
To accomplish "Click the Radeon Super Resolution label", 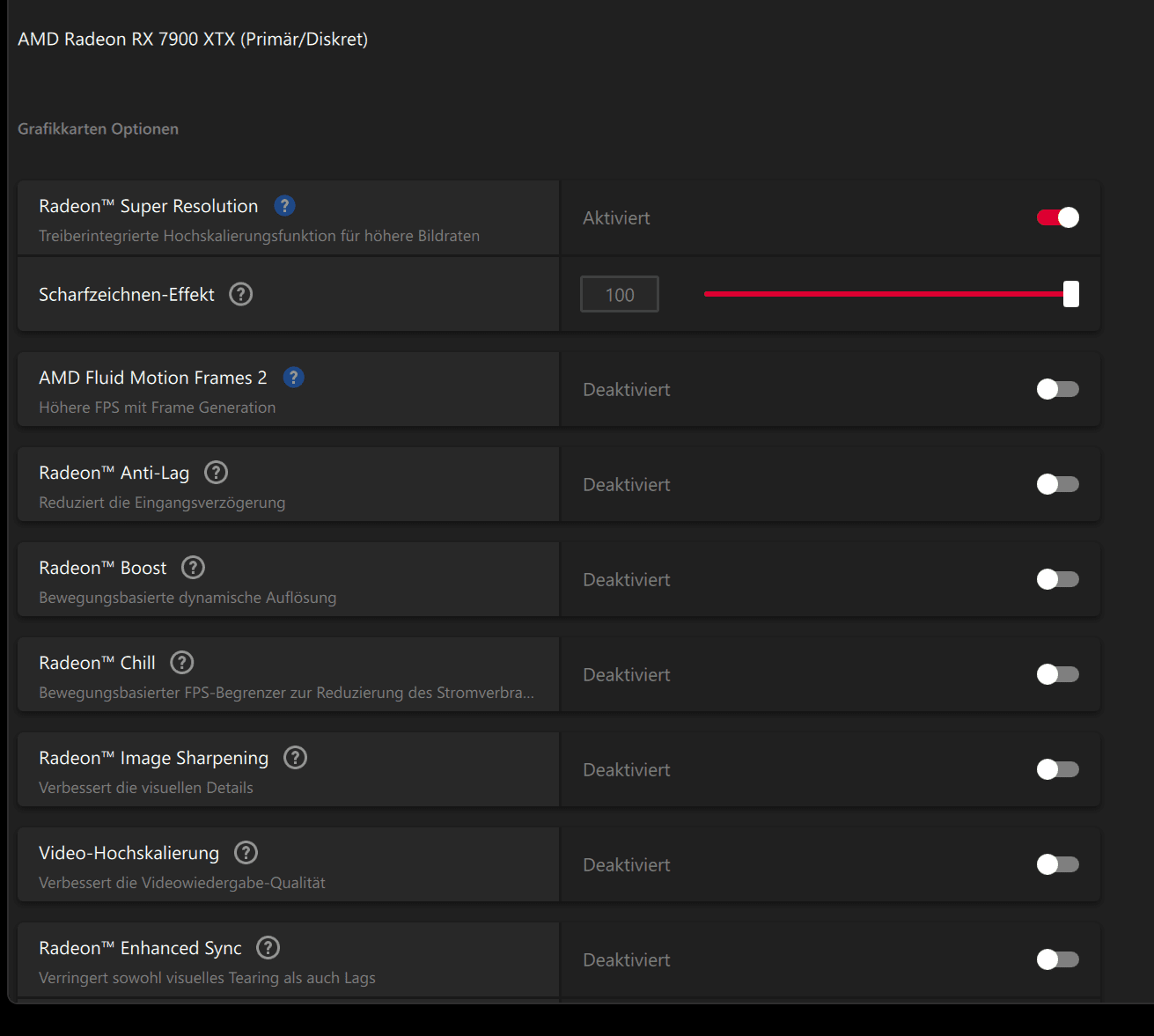I will 149,206.
